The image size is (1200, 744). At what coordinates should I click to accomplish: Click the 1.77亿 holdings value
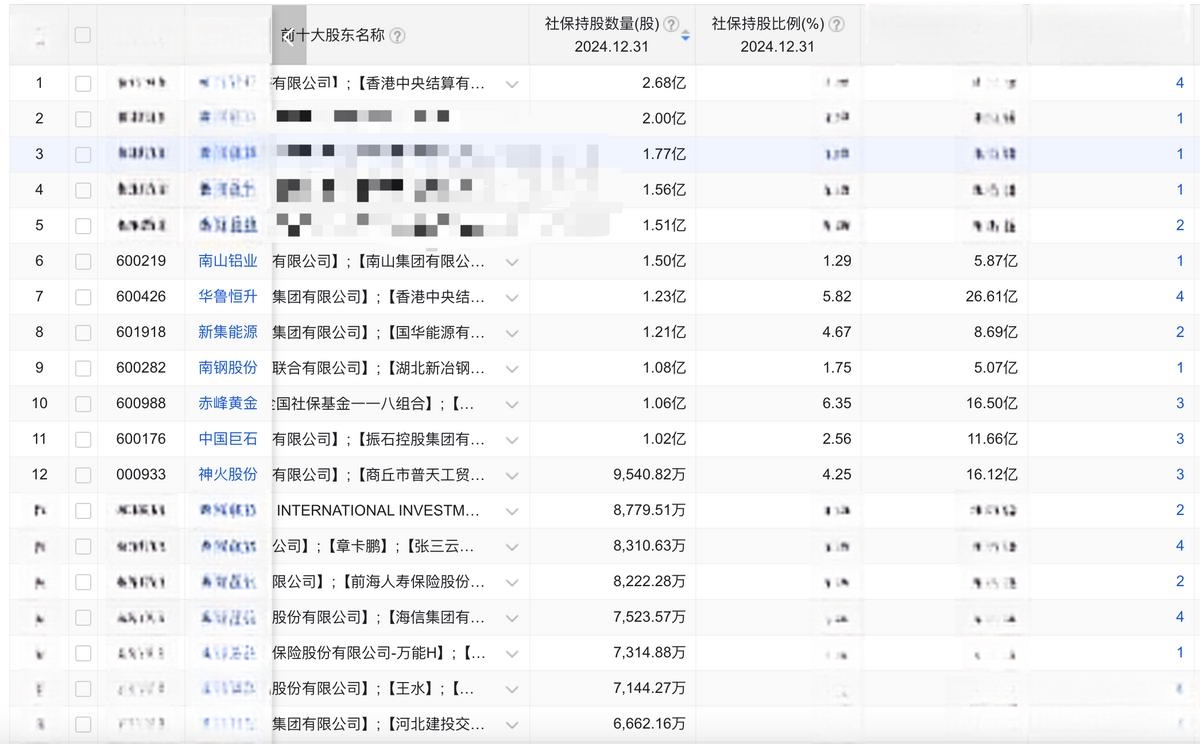(x=664, y=154)
